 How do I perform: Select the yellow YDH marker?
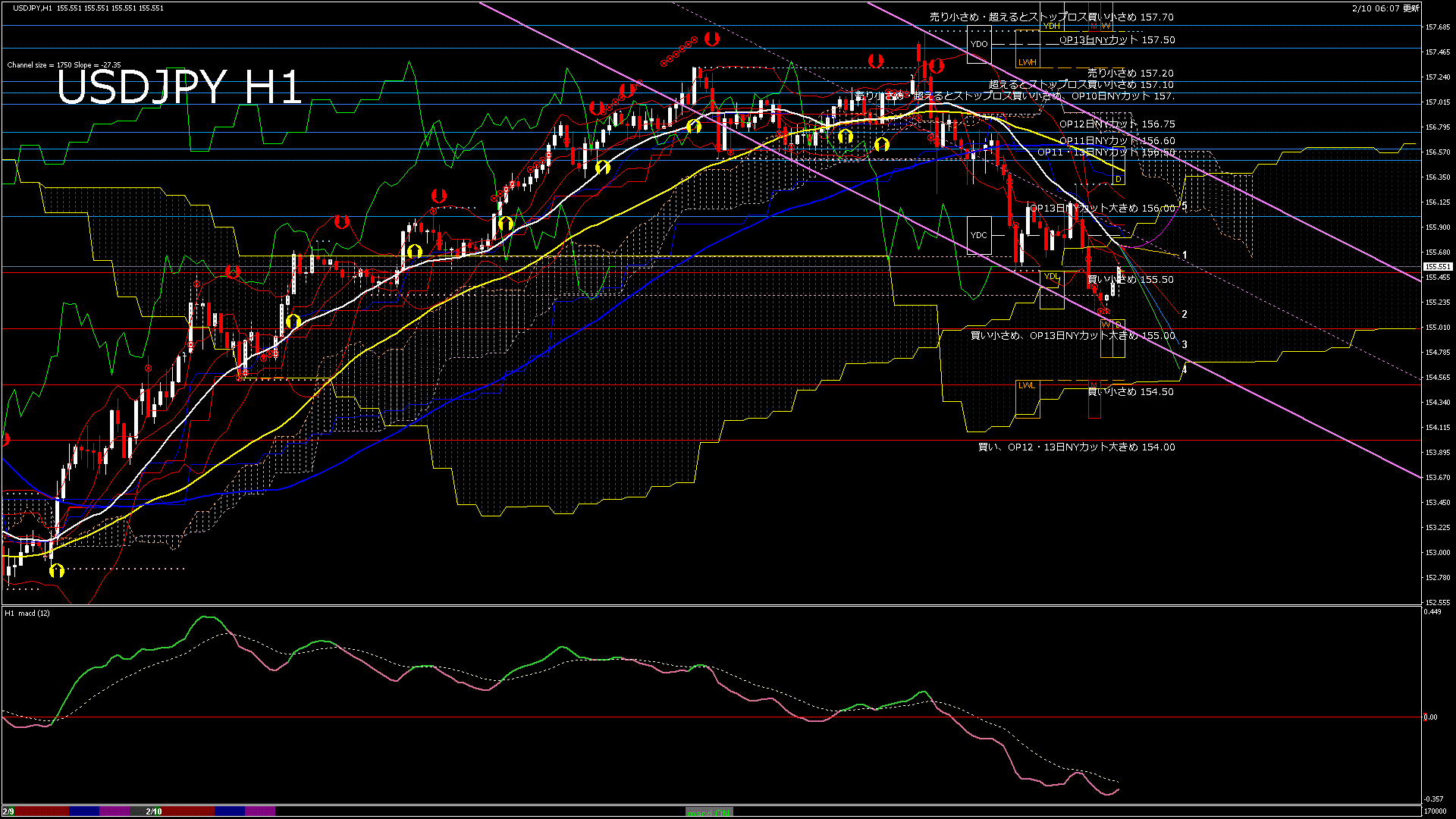coord(1051,26)
